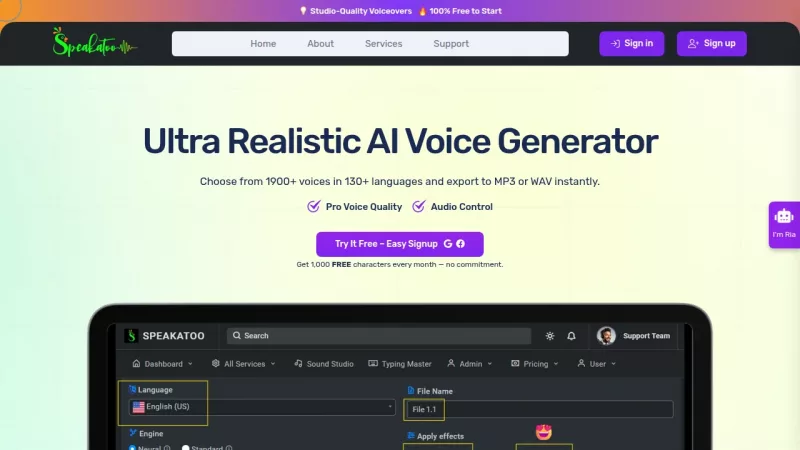Click the Language label icon
Image resolution: width=800 pixels, height=450 pixels.
132,389
